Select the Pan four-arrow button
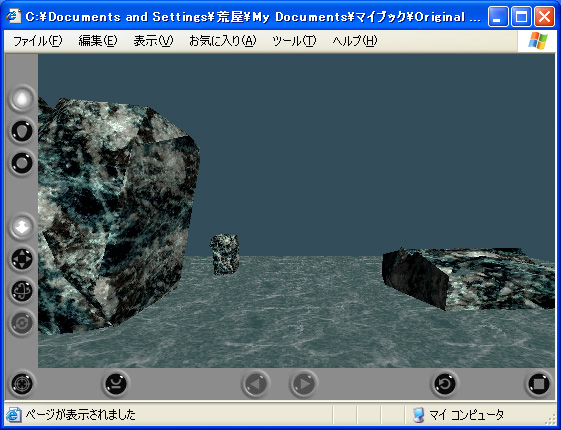Viewport: 561px width, 430px height. [21, 259]
